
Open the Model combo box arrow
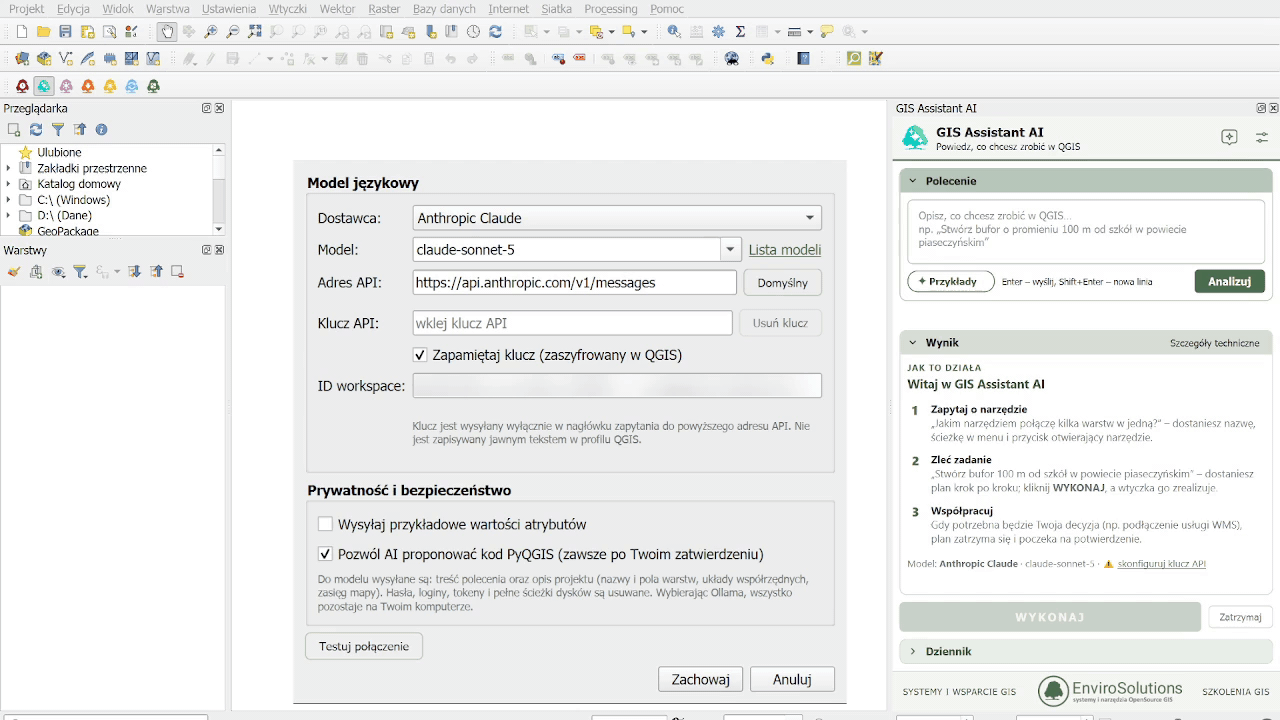pyautogui.click(x=731, y=250)
